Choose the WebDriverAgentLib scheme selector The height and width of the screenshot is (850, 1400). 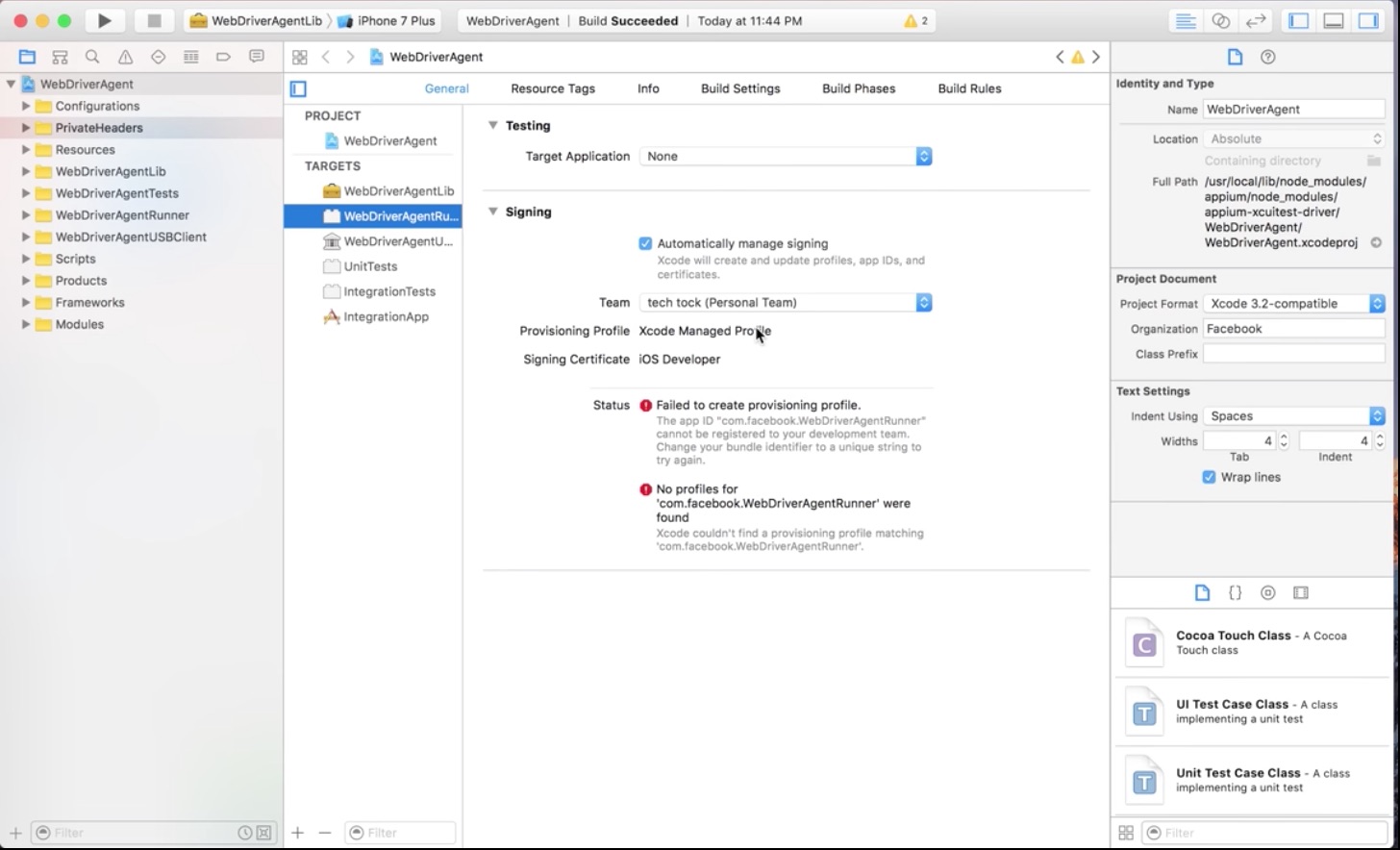[256, 20]
